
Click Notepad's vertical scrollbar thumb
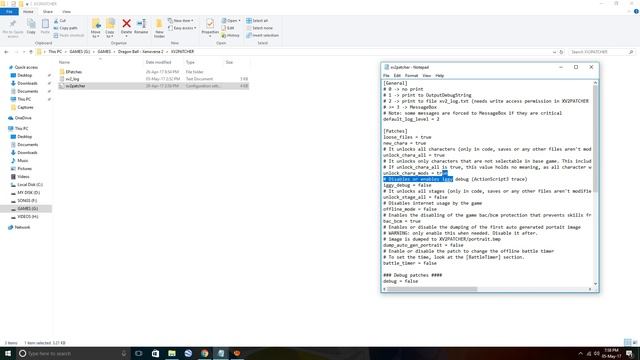[x=595, y=139]
